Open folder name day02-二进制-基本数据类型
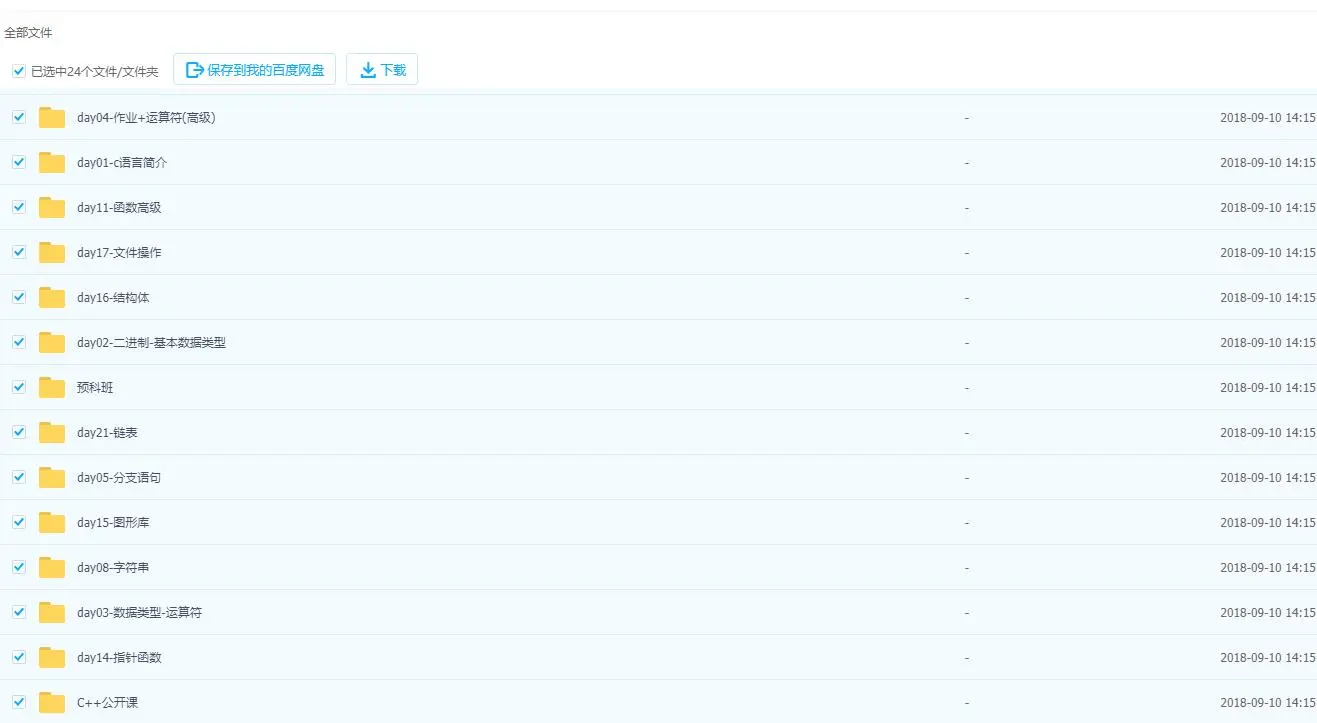Viewport: 1317px width, 723px height. point(151,342)
